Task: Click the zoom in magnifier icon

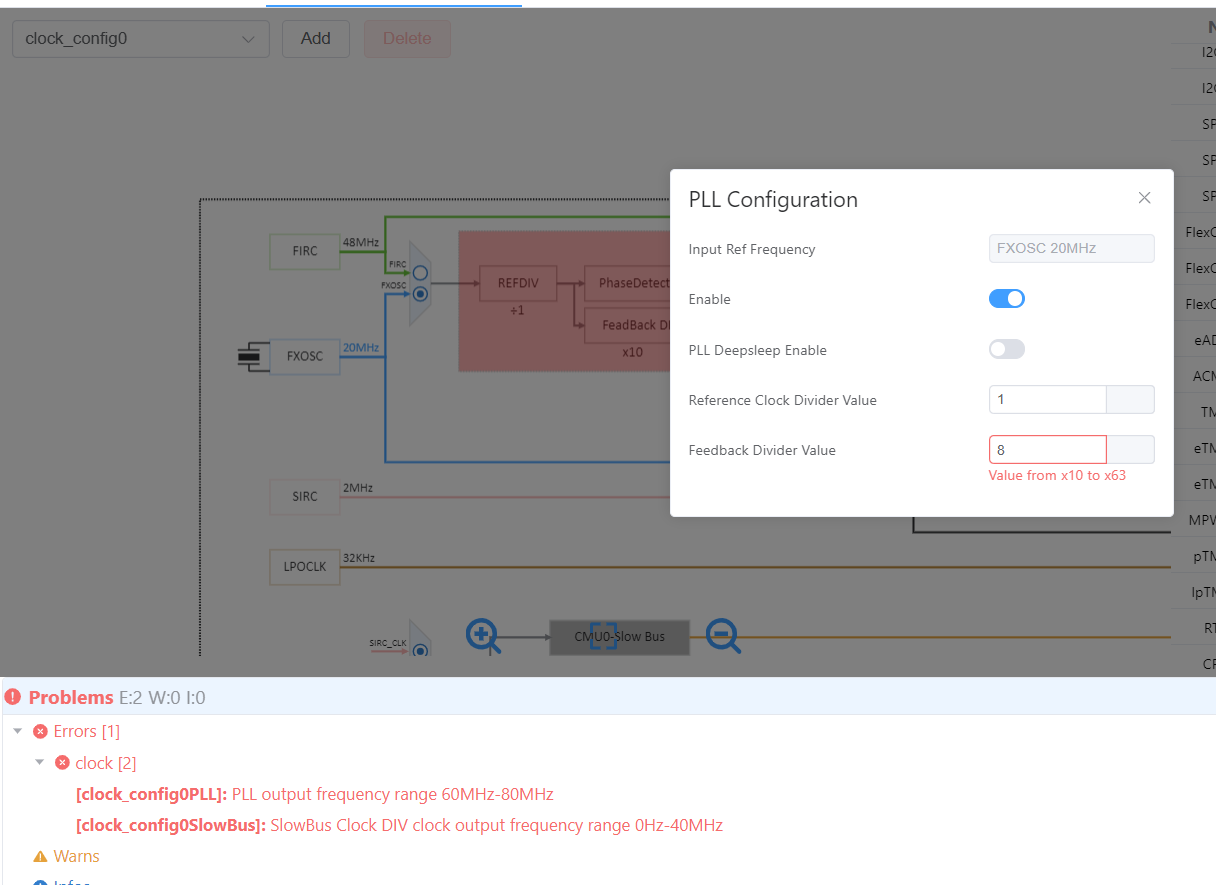Action: pyautogui.click(x=483, y=635)
